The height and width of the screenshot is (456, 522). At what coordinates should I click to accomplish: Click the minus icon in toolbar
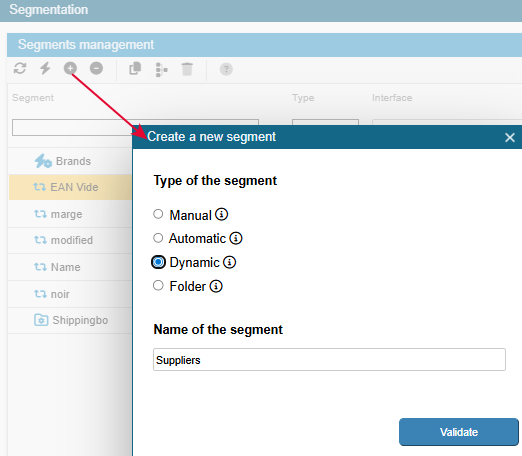pyautogui.click(x=96, y=69)
